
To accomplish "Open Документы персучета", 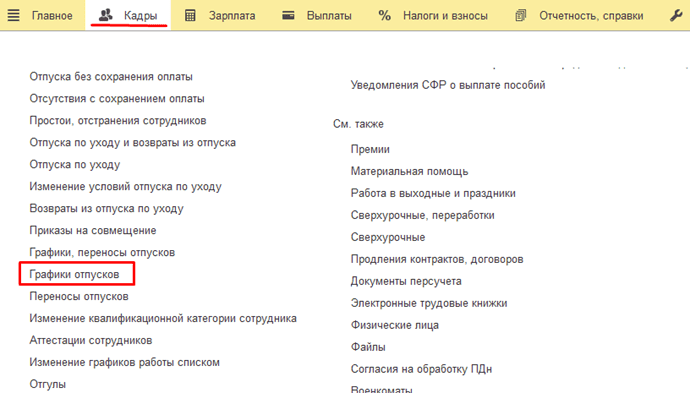I will coord(406,282).
